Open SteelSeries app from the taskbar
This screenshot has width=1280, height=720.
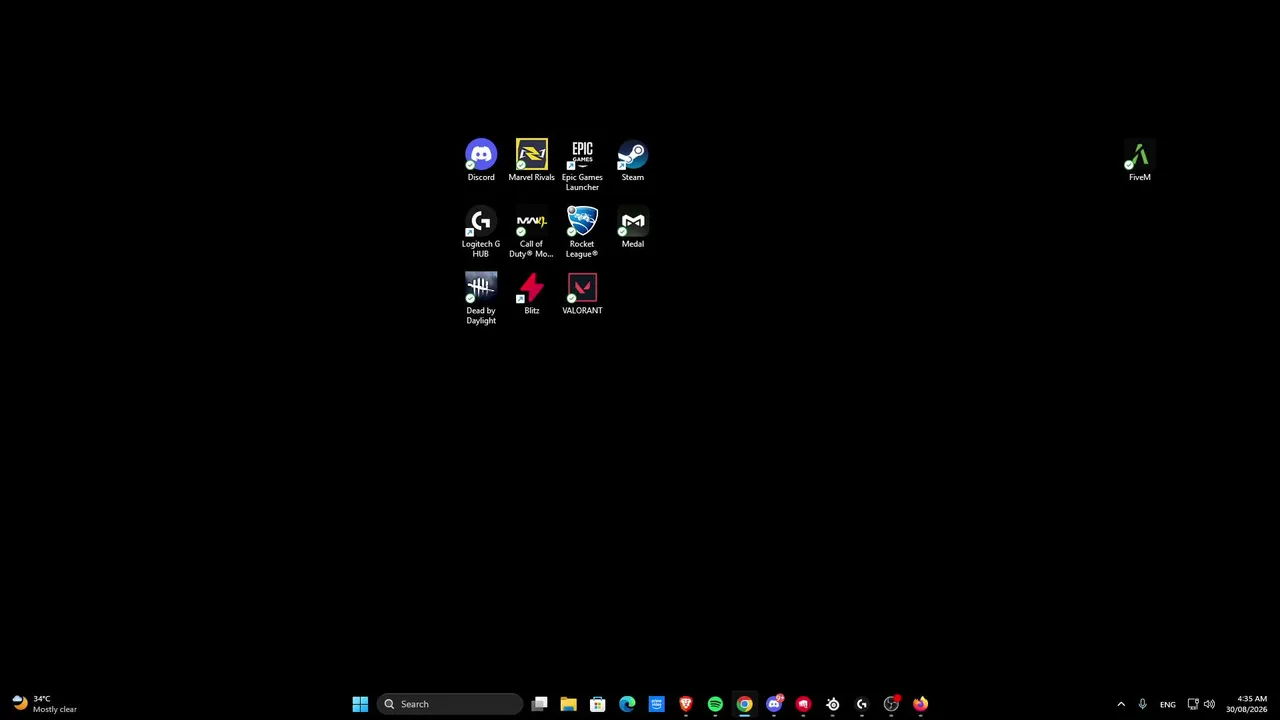[832, 704]
